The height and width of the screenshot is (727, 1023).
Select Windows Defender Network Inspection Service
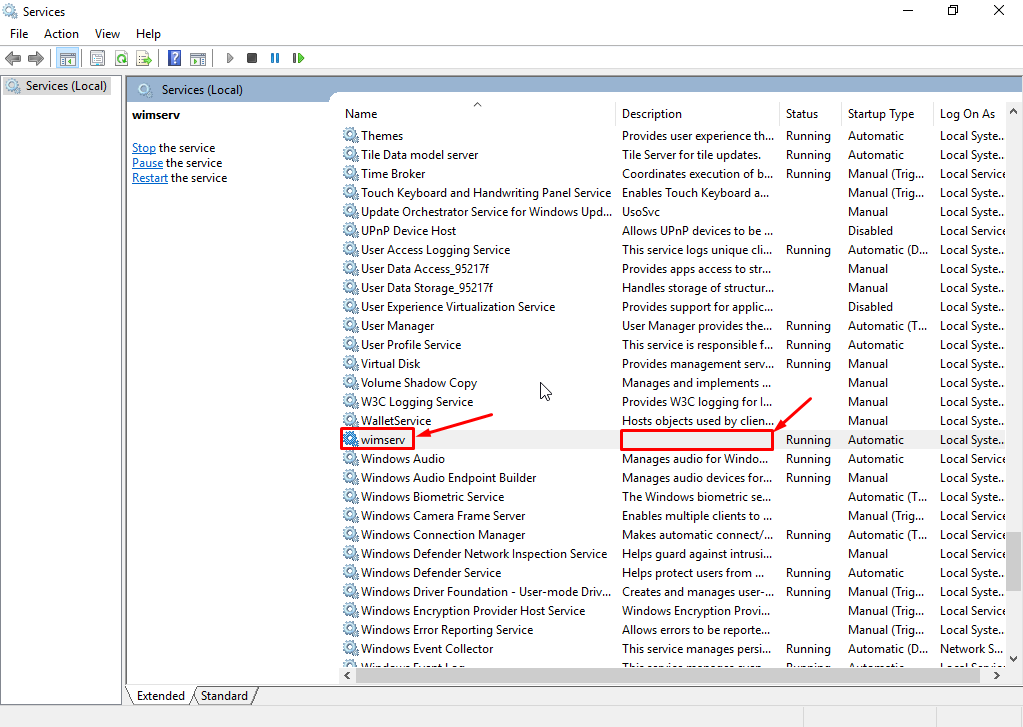click(673, 553)
